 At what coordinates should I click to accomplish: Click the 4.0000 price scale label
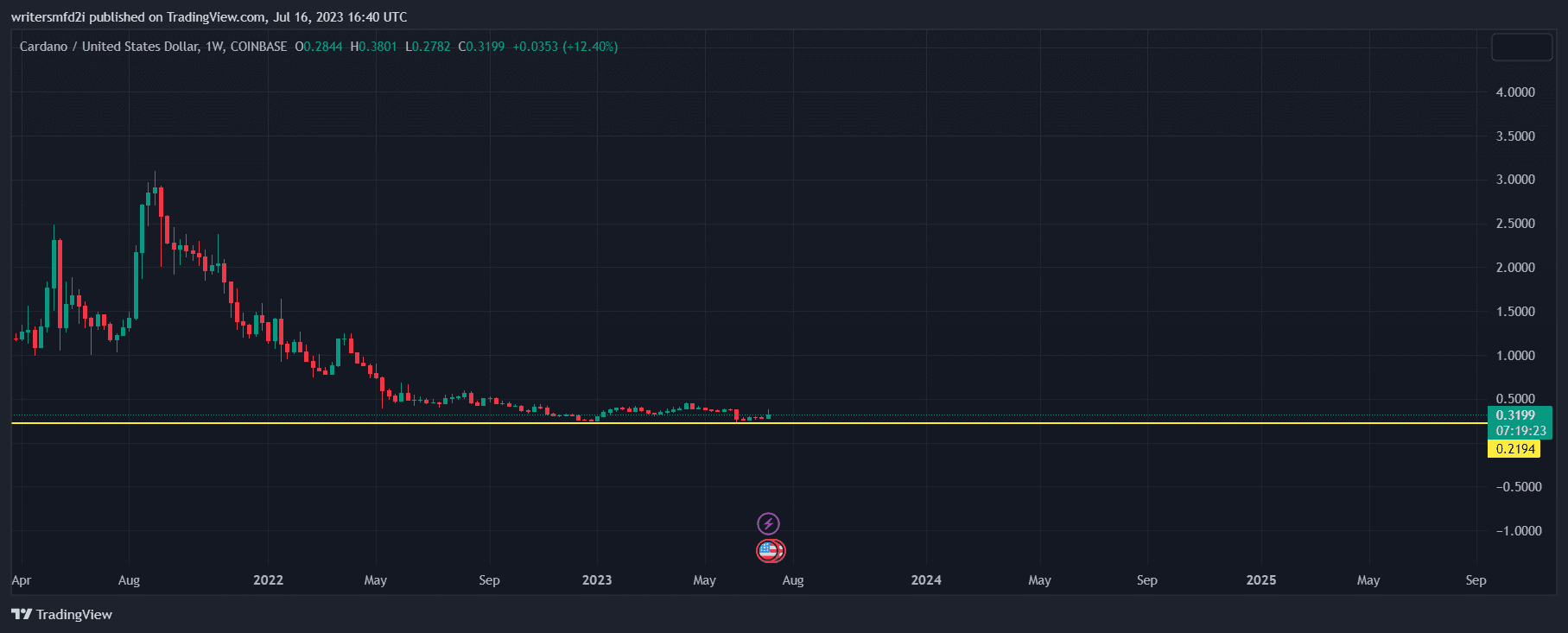[x=1515, y=92]
